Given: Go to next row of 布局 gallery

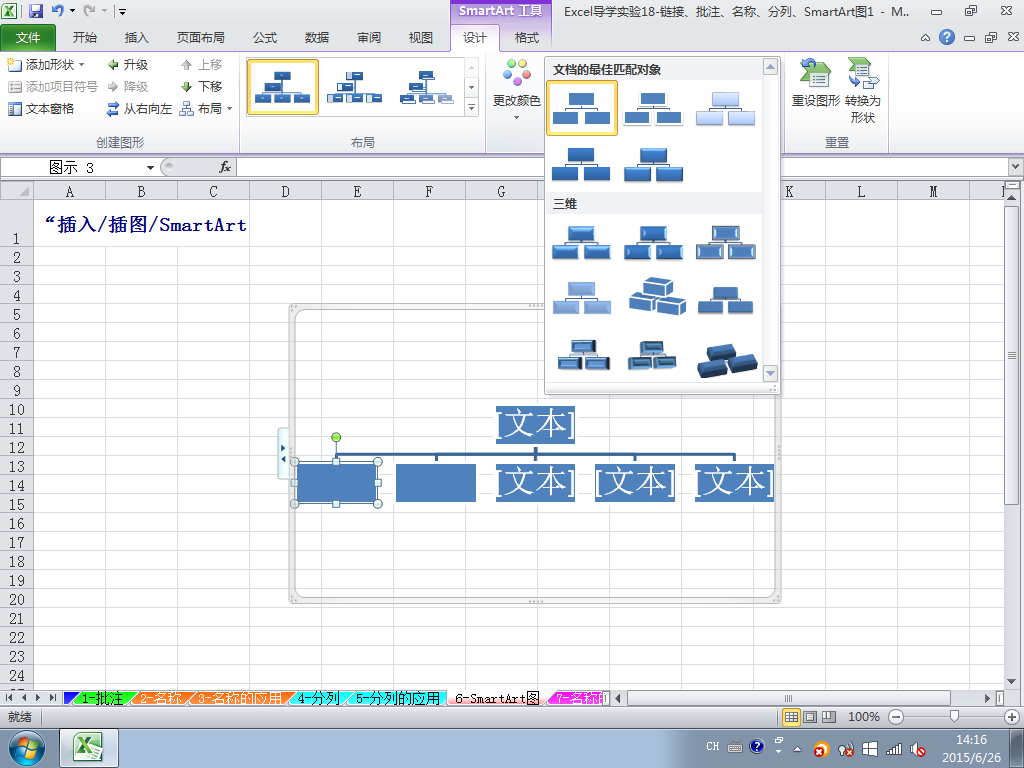Looking at the screenshot, I should point(472,87).
